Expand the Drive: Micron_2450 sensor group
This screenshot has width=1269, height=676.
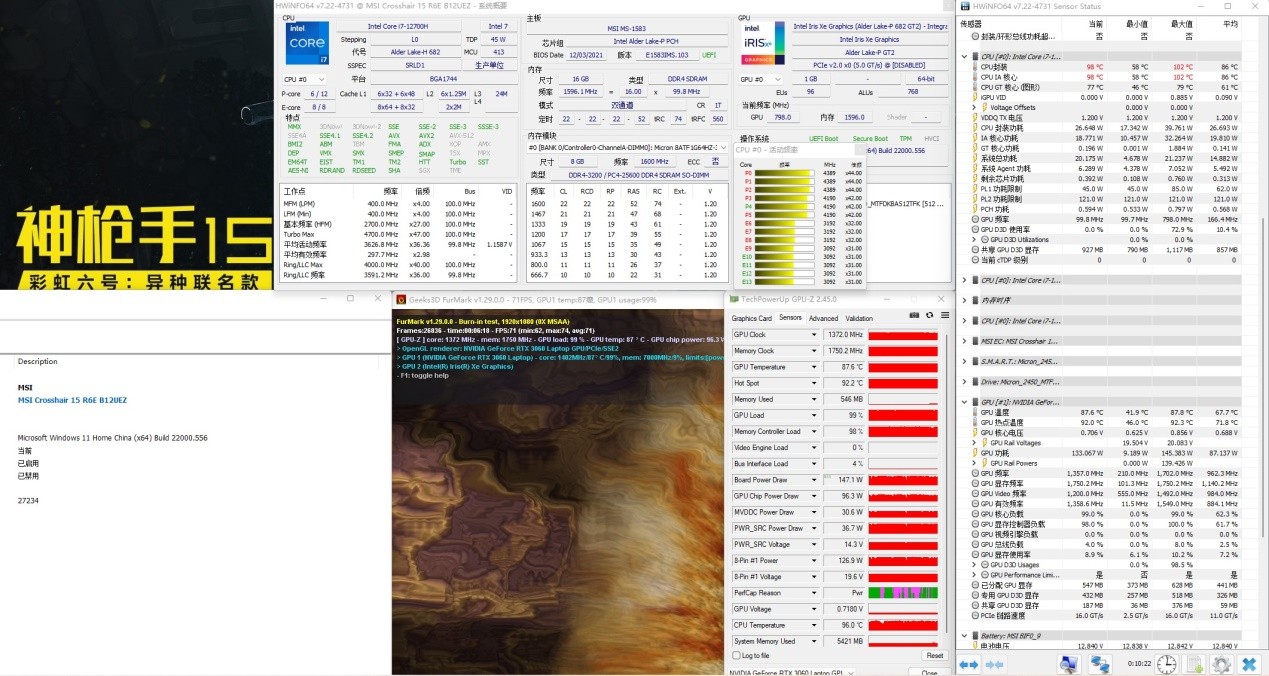tap(965, 381)
